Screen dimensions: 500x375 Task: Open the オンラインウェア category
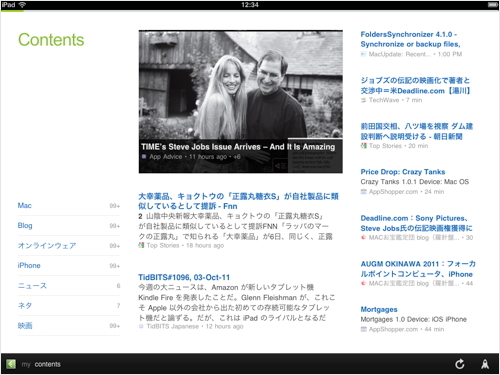(69, 246)
